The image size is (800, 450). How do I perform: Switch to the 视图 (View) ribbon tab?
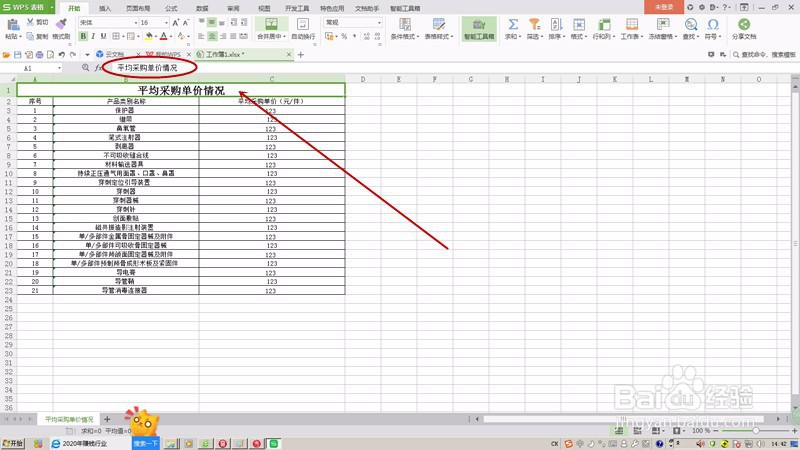(264, 9)
